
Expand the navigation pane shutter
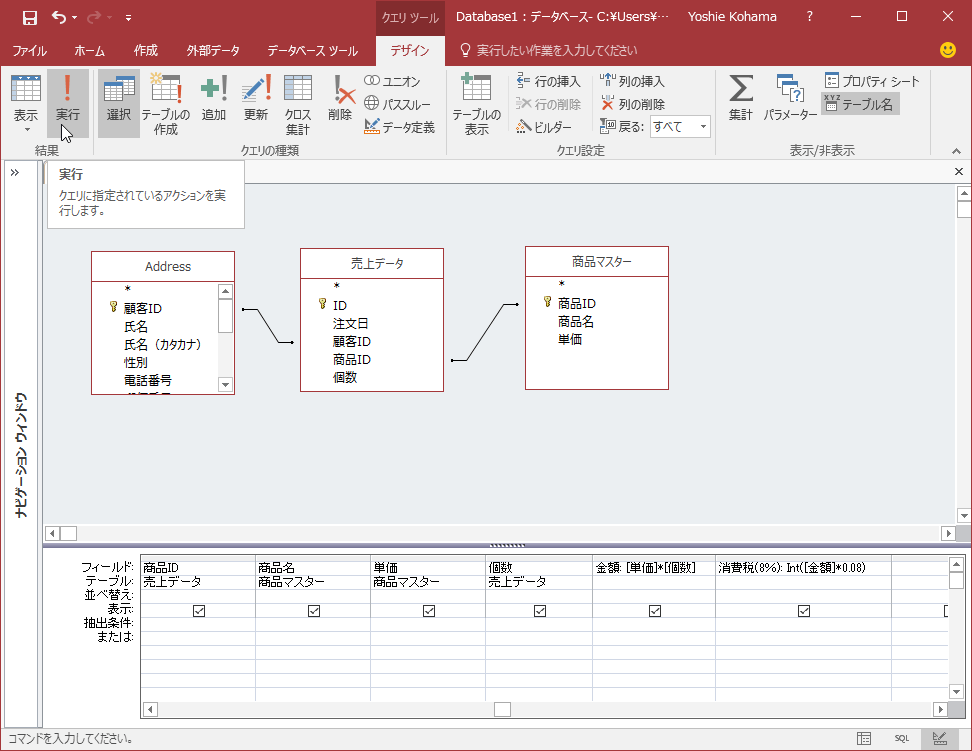(x=15, y=172)
